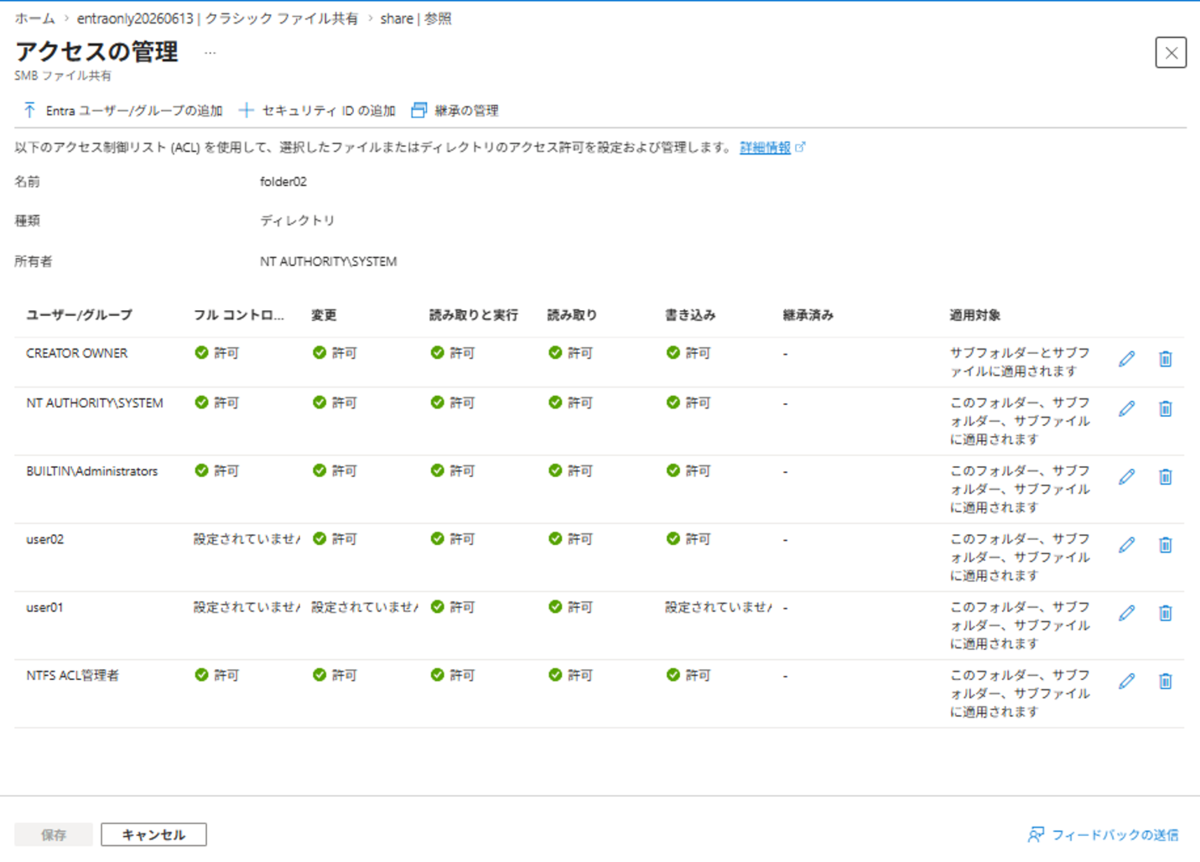The height and width of the screenshot is (862, 1200).
Task: Open the ellipsis menu beside アクセスの管理
Action: click(210, 51)
